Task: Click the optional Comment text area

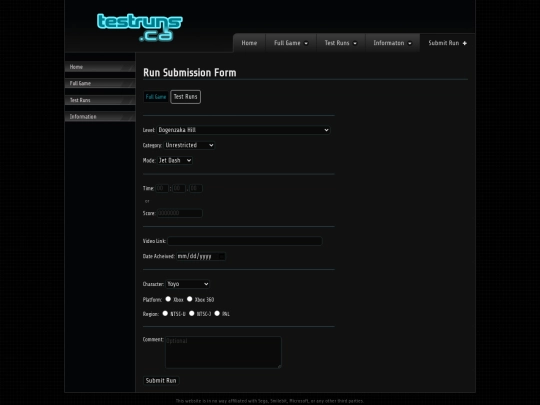Action: (223, 352)
